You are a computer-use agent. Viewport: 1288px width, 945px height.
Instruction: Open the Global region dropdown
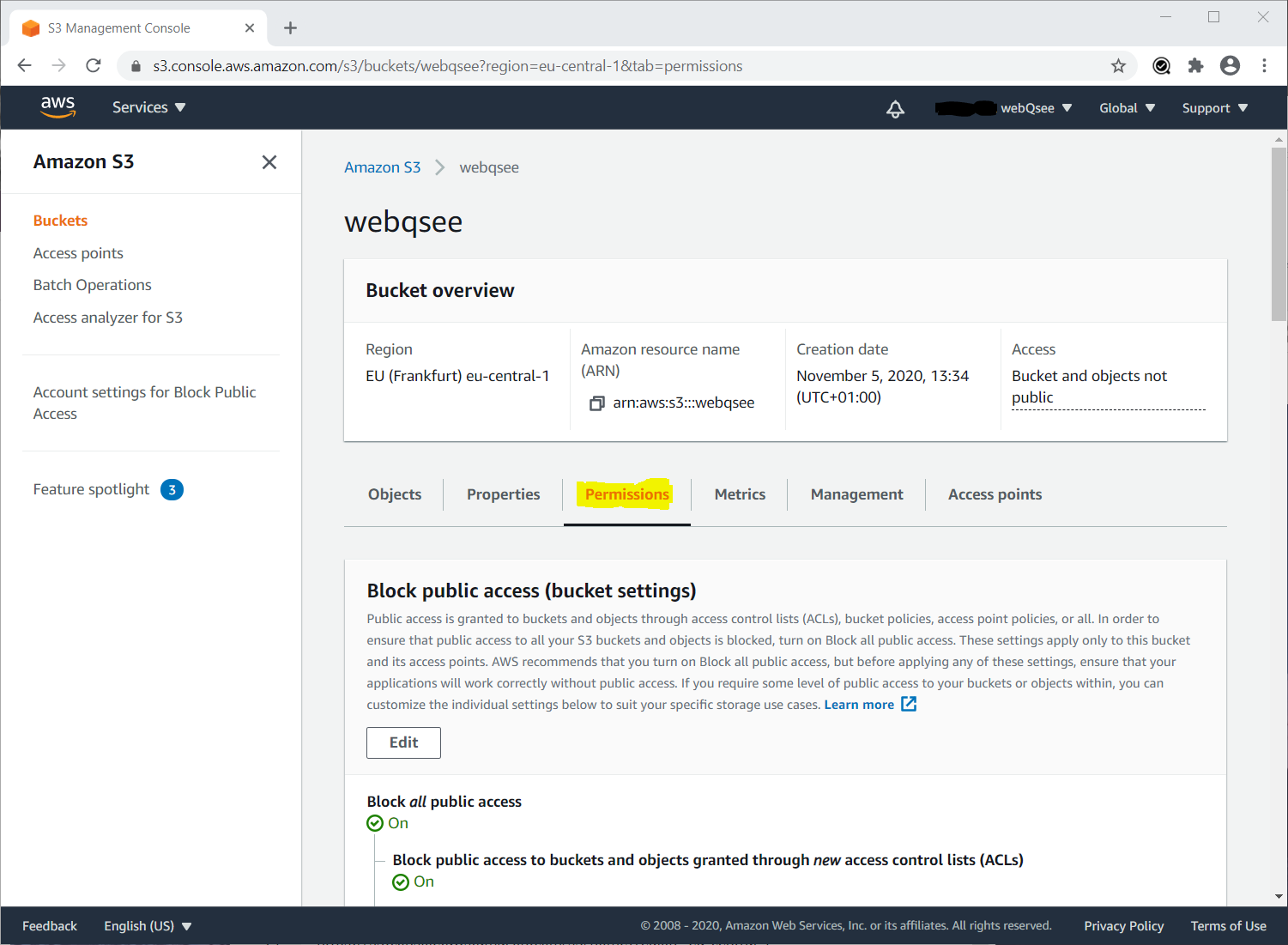(1127, 108)
